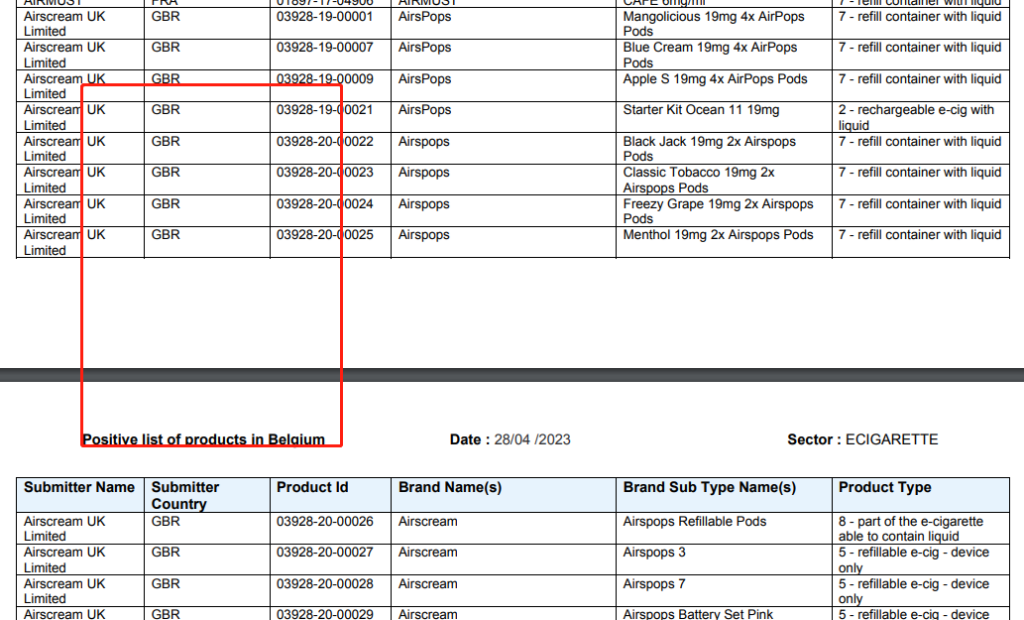Screen dimensions: 1024x620
Task: Select product ID 03928-19-00021
Action: coord(325,110)
